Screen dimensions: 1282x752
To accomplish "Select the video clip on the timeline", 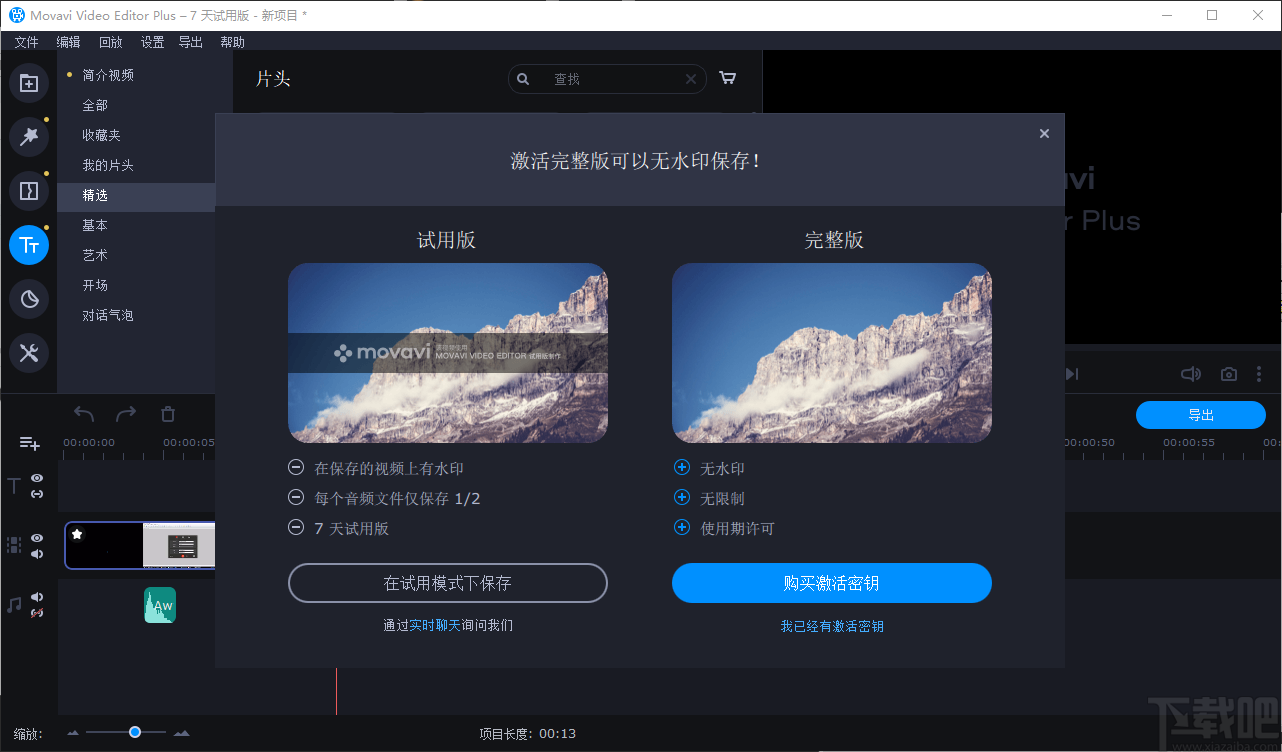I will pos(140,546).
